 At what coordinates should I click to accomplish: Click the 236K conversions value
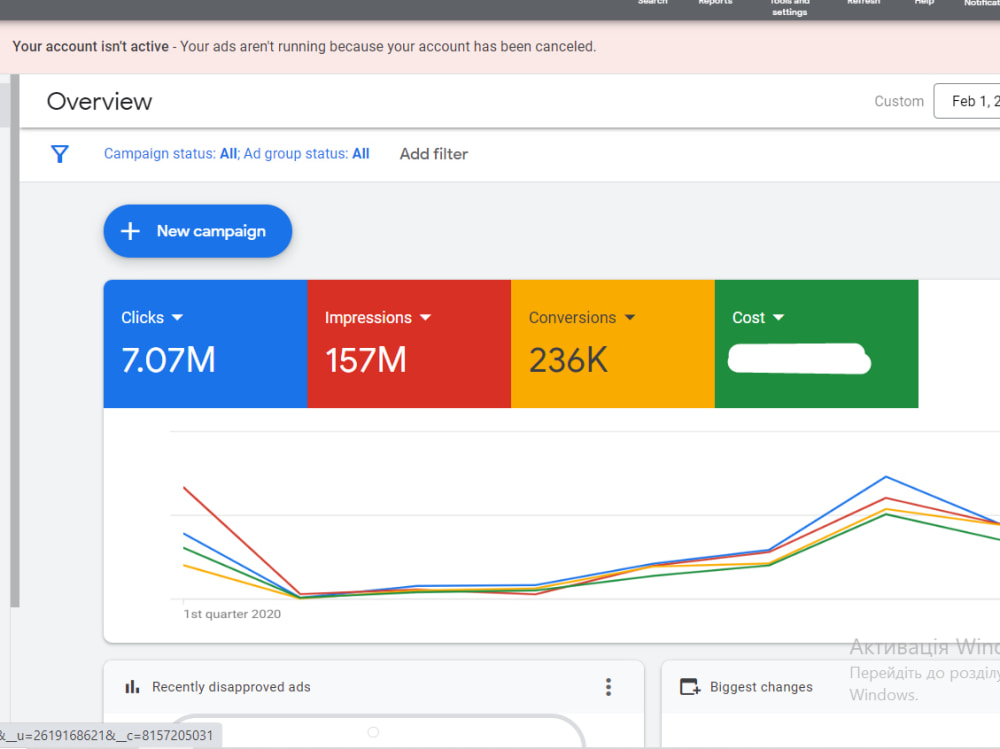(x=568, y=360)
